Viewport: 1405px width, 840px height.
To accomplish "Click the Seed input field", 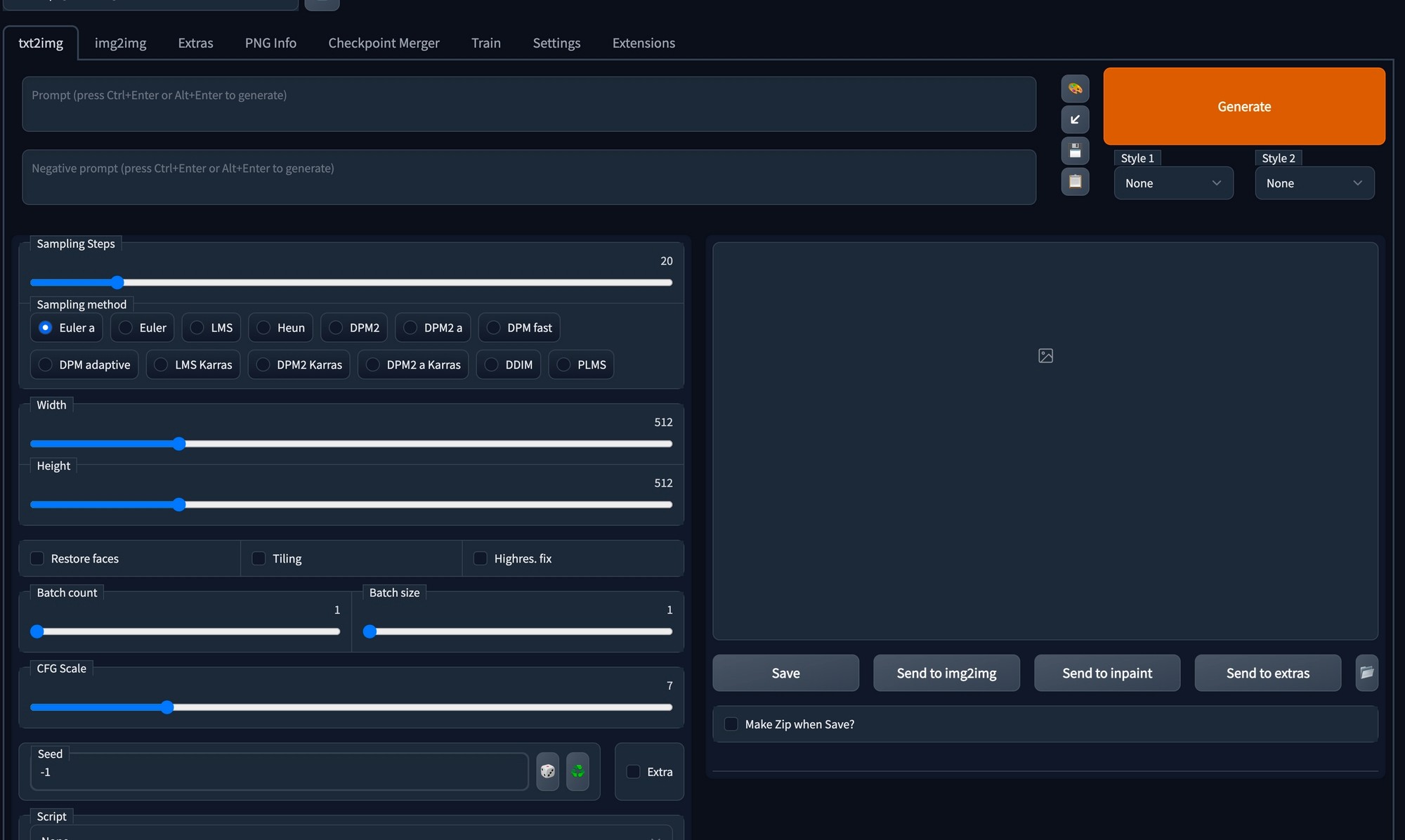I will (x=280, y=771).
